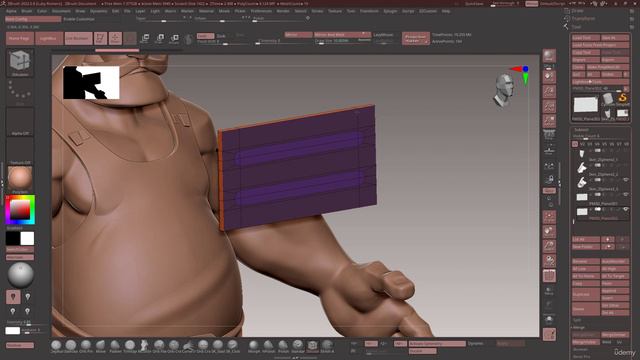Select the V2 visibility set tab

click(x=582, y=144)
